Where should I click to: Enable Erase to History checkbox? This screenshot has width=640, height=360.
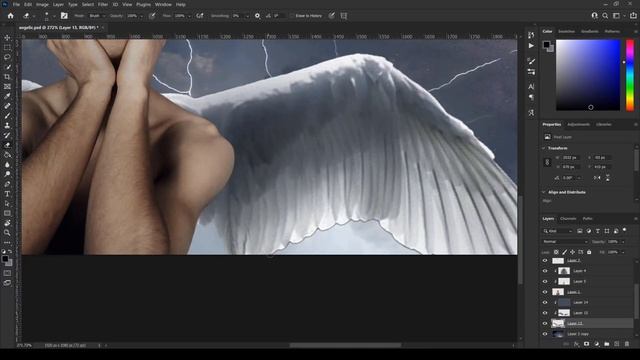[x=292, y=16]
